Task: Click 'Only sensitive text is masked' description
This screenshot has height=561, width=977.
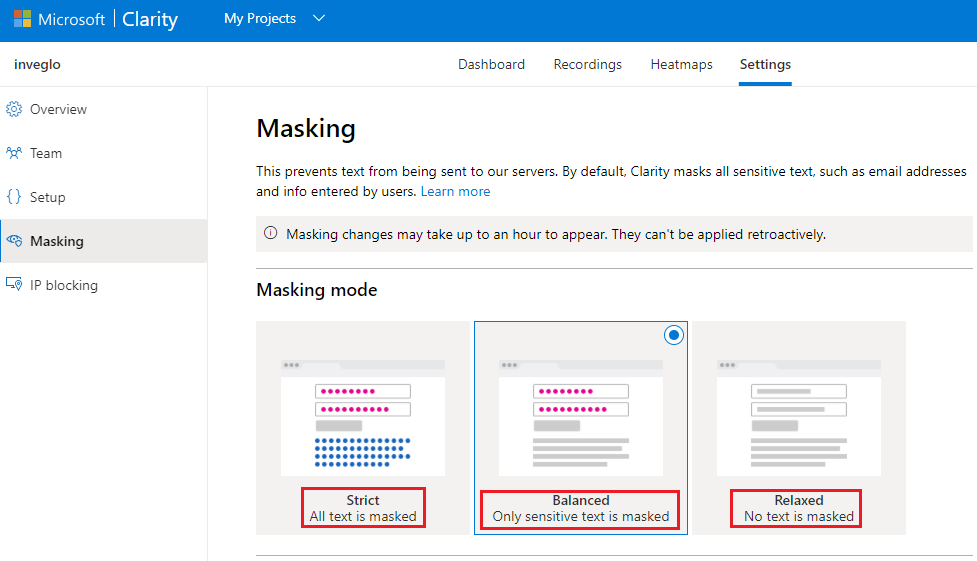Action: pyautogui.click(x=581, y=516)
